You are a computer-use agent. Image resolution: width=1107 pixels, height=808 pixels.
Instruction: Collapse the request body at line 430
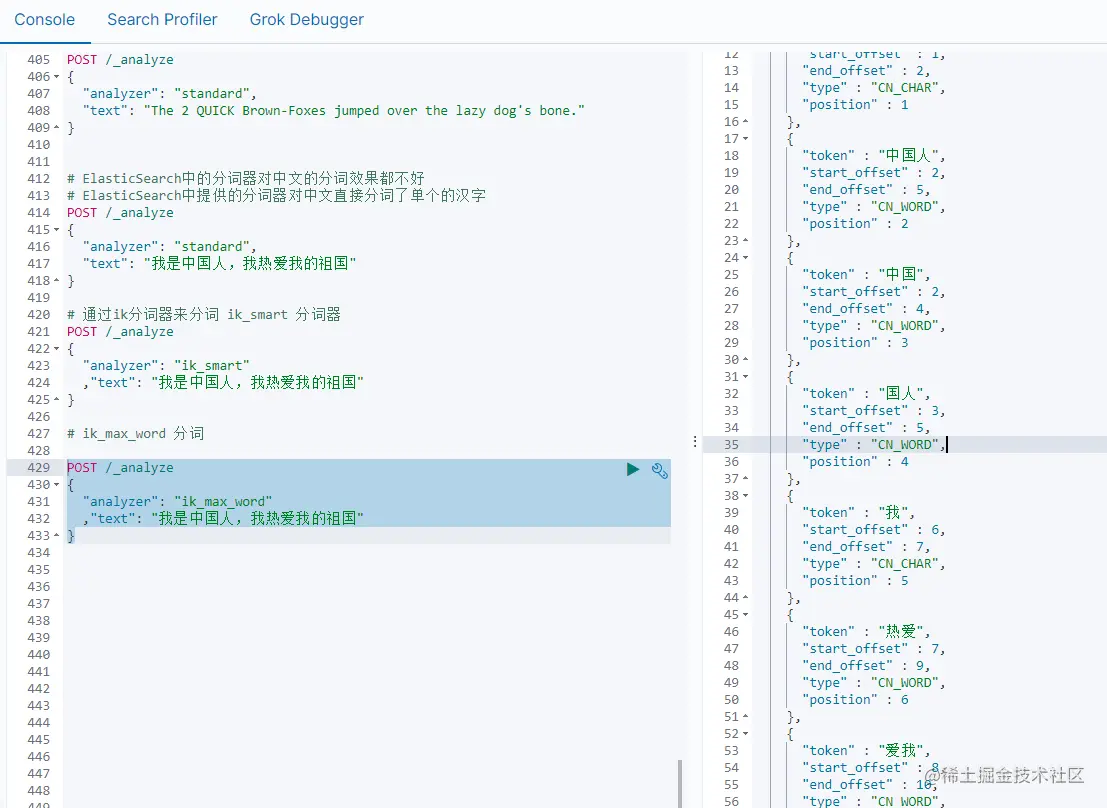point(56,485)
